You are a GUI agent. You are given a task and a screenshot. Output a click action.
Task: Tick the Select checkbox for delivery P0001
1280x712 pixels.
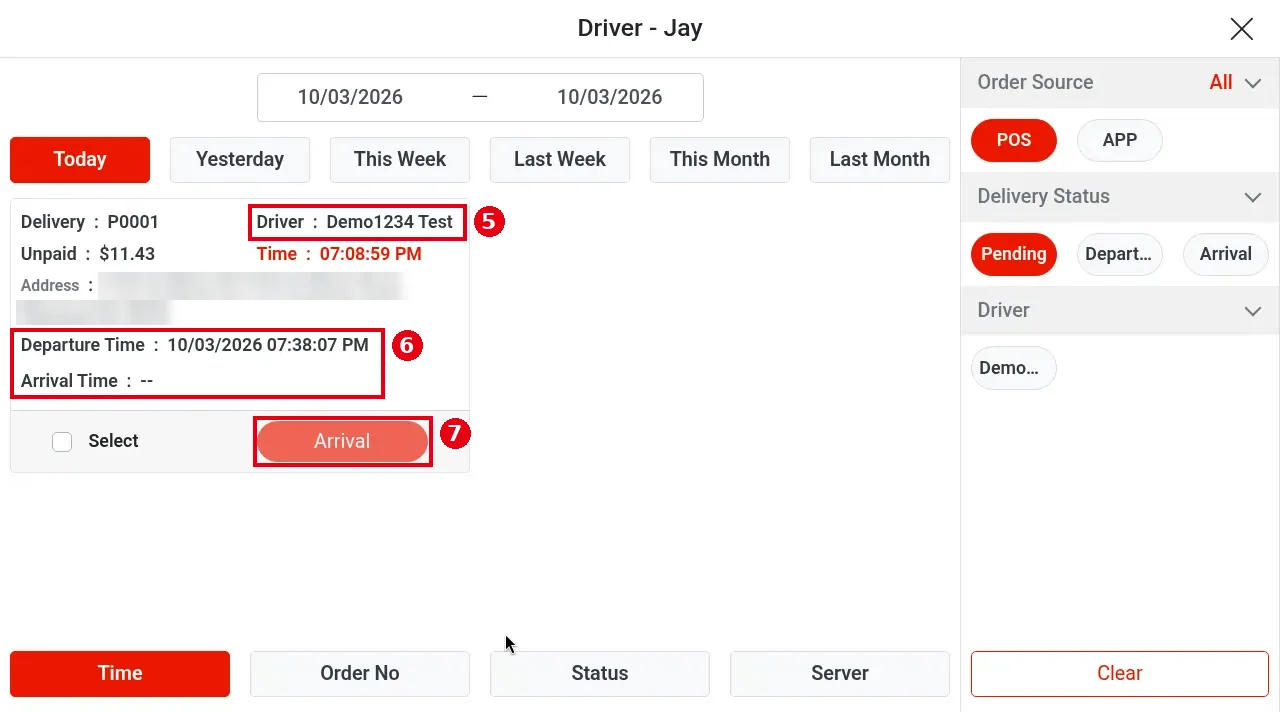click(62, 442)
